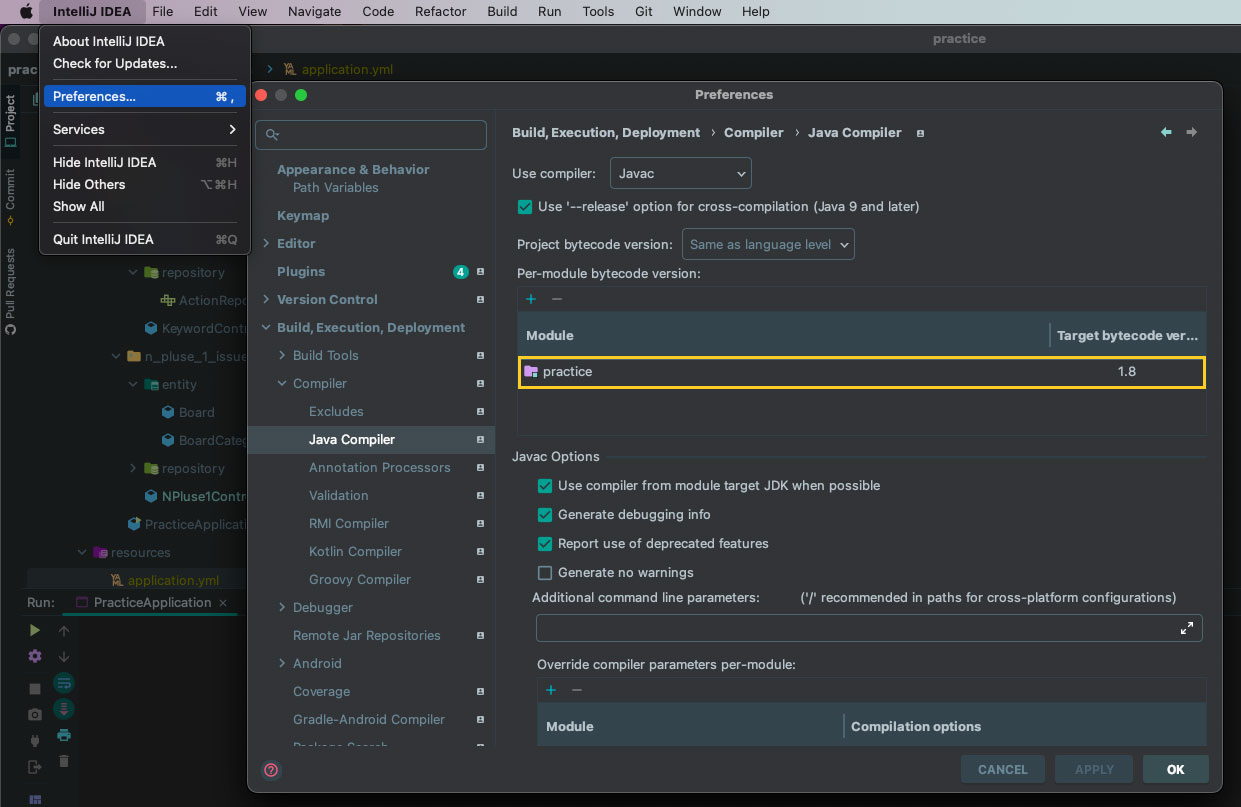Open Project bytecode version dropdown
Screen dimensions: 1241x807
[x=768, y=244]
